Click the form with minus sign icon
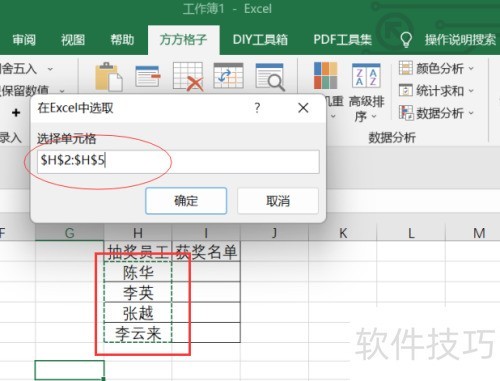This screenshot has width=500, height=381. [x=148, y=77]
